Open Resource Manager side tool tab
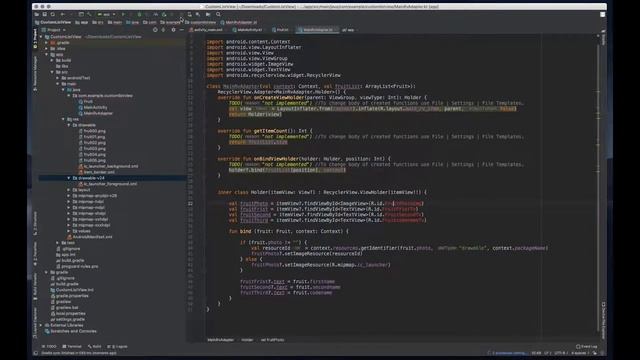Screen dimensions: 640x360 35,73
